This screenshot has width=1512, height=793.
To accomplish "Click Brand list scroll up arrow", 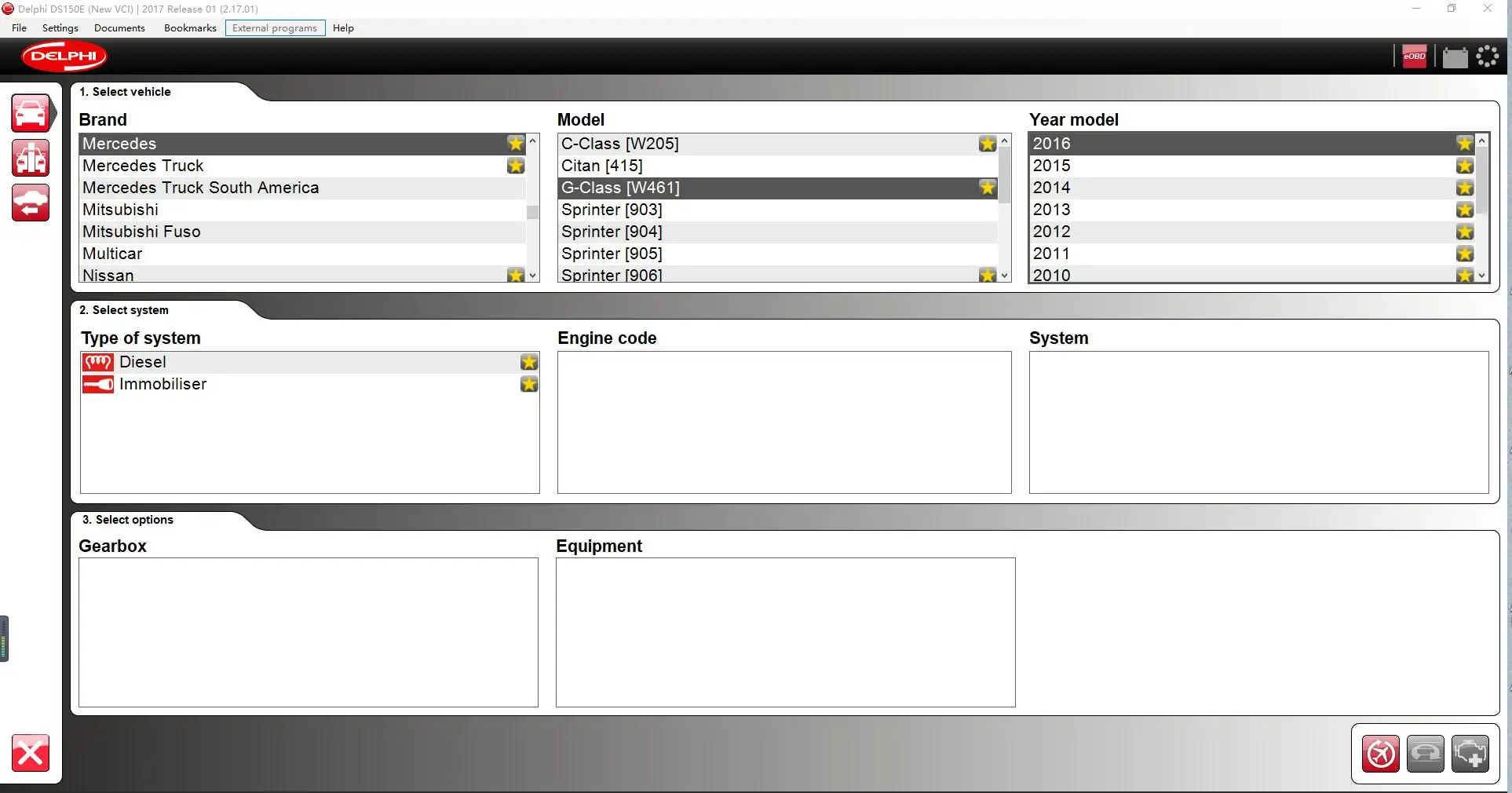I will pyautogui.click(x=533, y=141).
